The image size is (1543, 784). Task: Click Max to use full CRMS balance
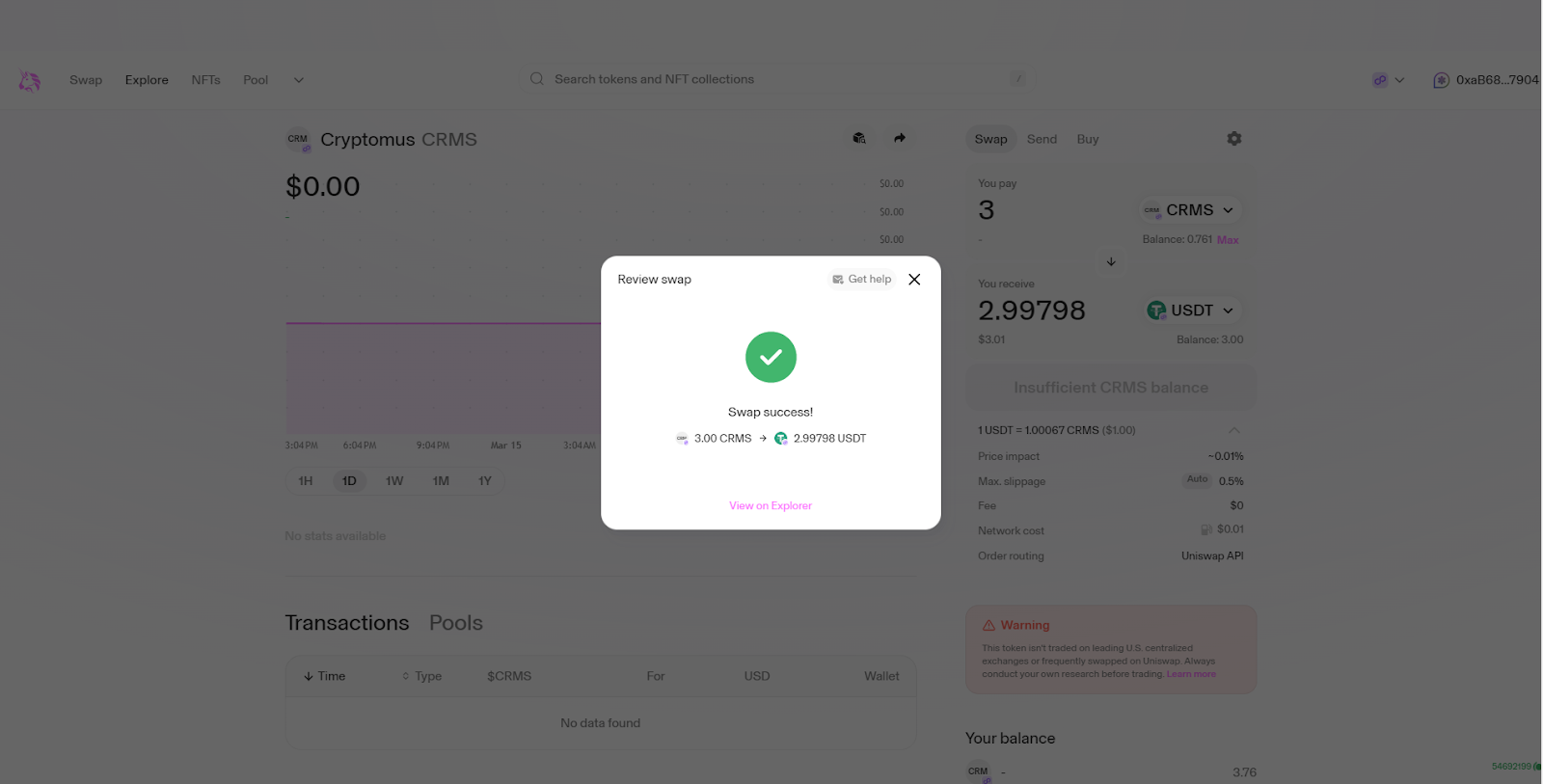click(x=1227, y=239)
